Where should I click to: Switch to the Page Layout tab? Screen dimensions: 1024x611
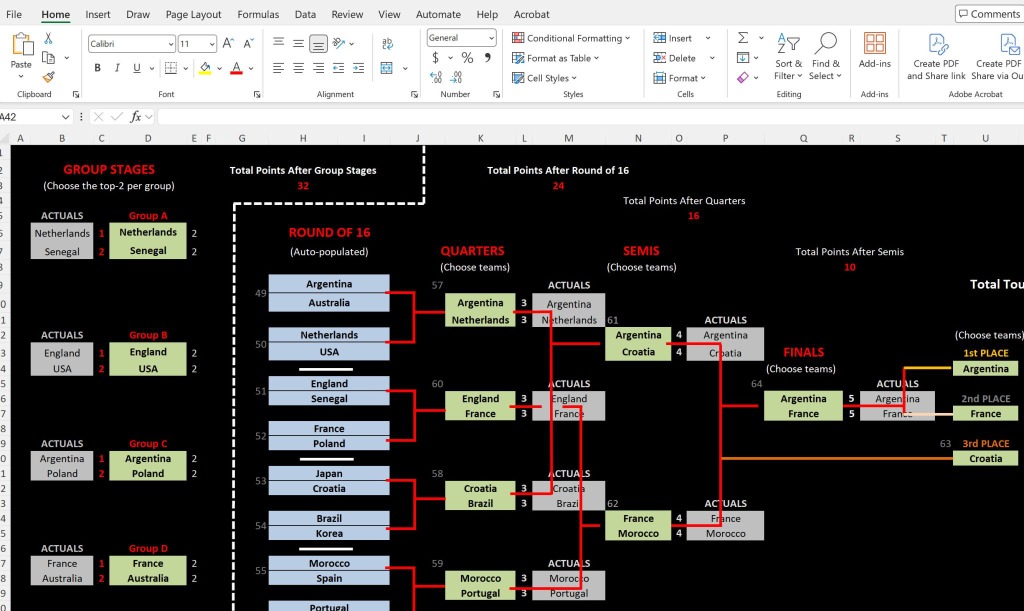[x=193, y=14]
